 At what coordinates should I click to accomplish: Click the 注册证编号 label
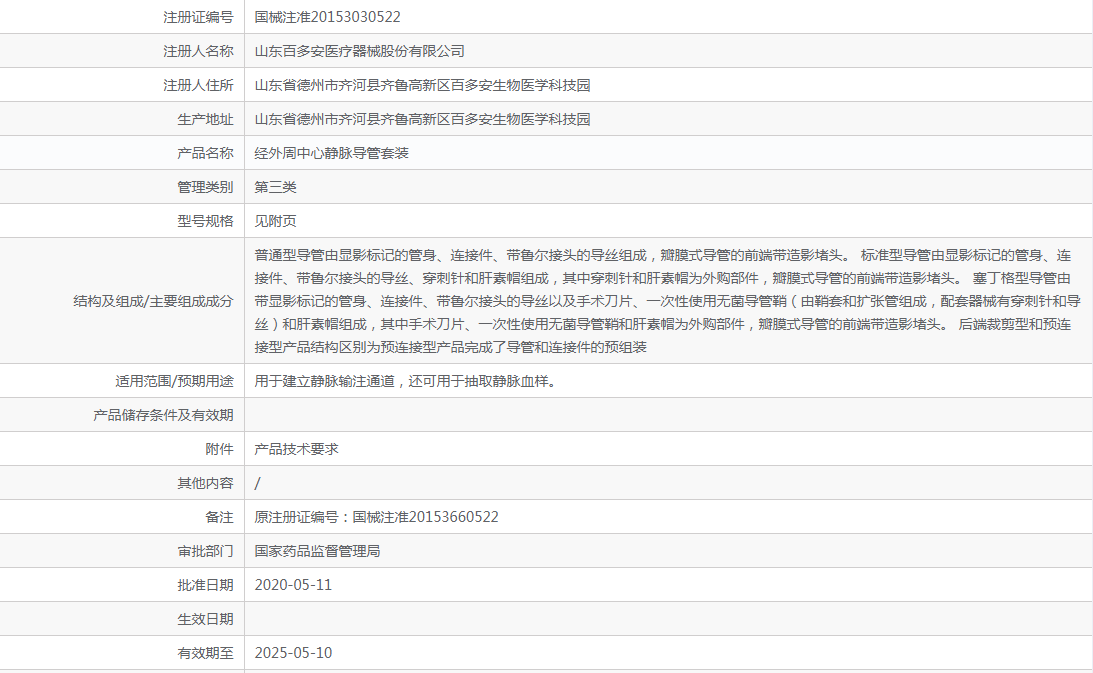(x=198, y=17)
